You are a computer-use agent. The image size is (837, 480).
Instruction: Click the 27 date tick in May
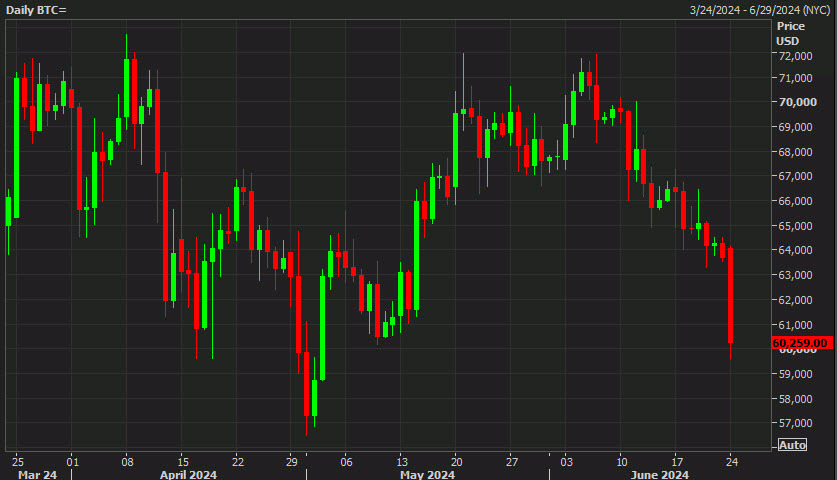click(x=511, y=462)
